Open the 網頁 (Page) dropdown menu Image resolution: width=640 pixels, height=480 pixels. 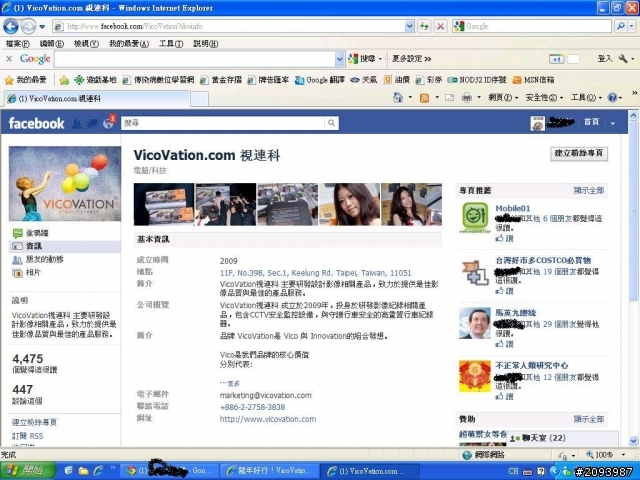tap(503, 98)
